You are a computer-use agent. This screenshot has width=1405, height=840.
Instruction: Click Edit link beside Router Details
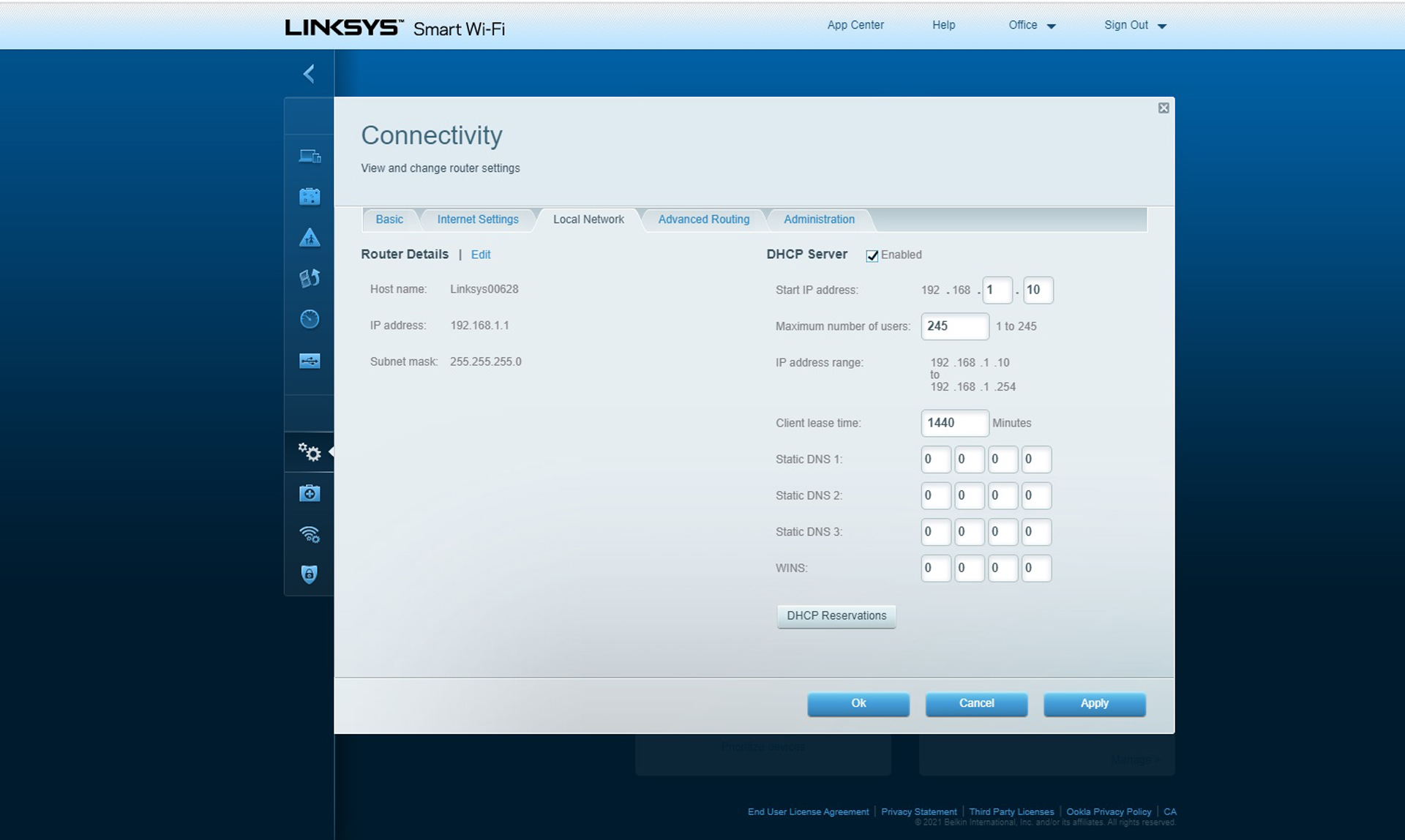(x=480, y=255)
